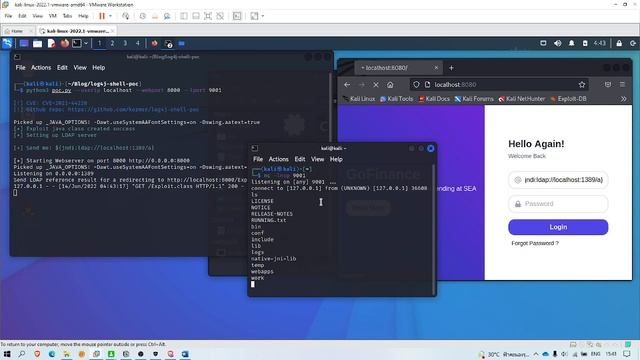Click the Password field
Screen dimensions: 640x360
(558, 204)
